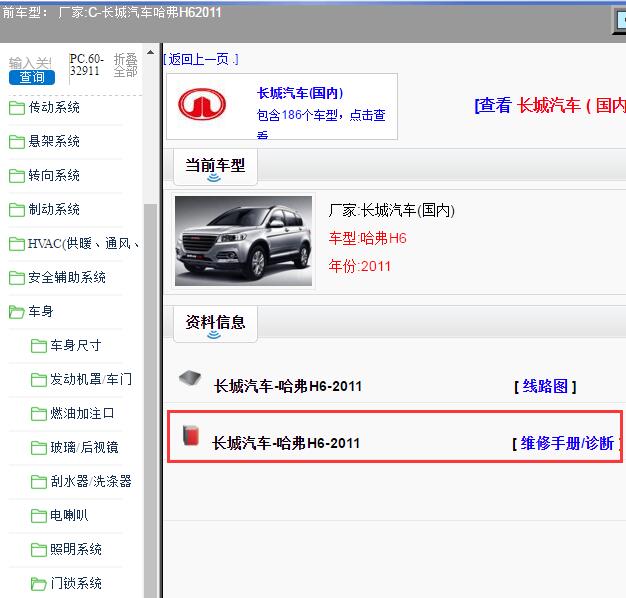Click 包含186个车型，点击查看 link
This screenshot has height=598, width=626.
pyautogui.click(x=321, y=122)
